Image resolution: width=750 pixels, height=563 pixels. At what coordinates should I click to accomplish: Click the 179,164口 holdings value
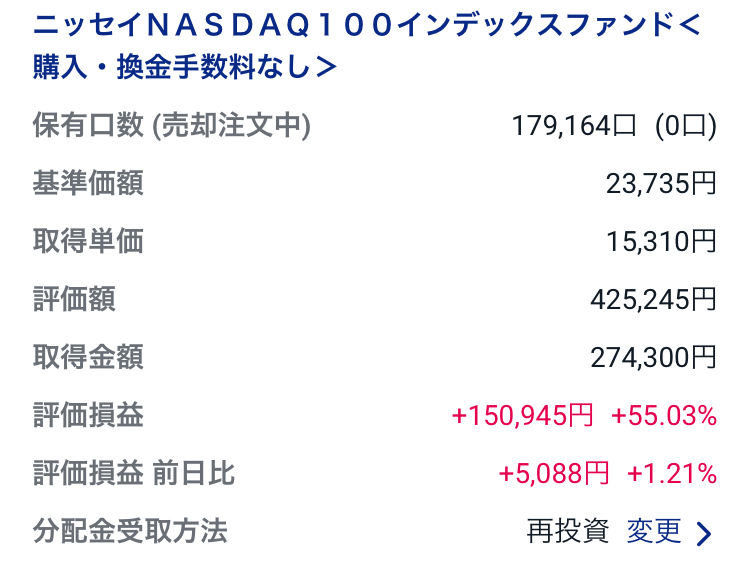[573, 126]
